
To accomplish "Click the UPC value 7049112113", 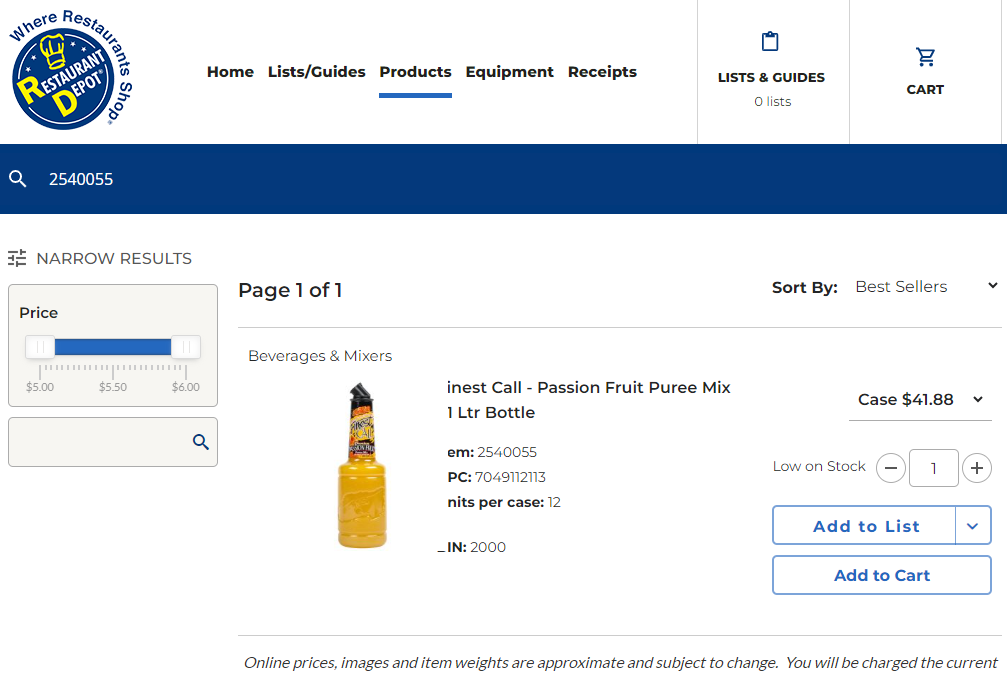I will 510,477.
